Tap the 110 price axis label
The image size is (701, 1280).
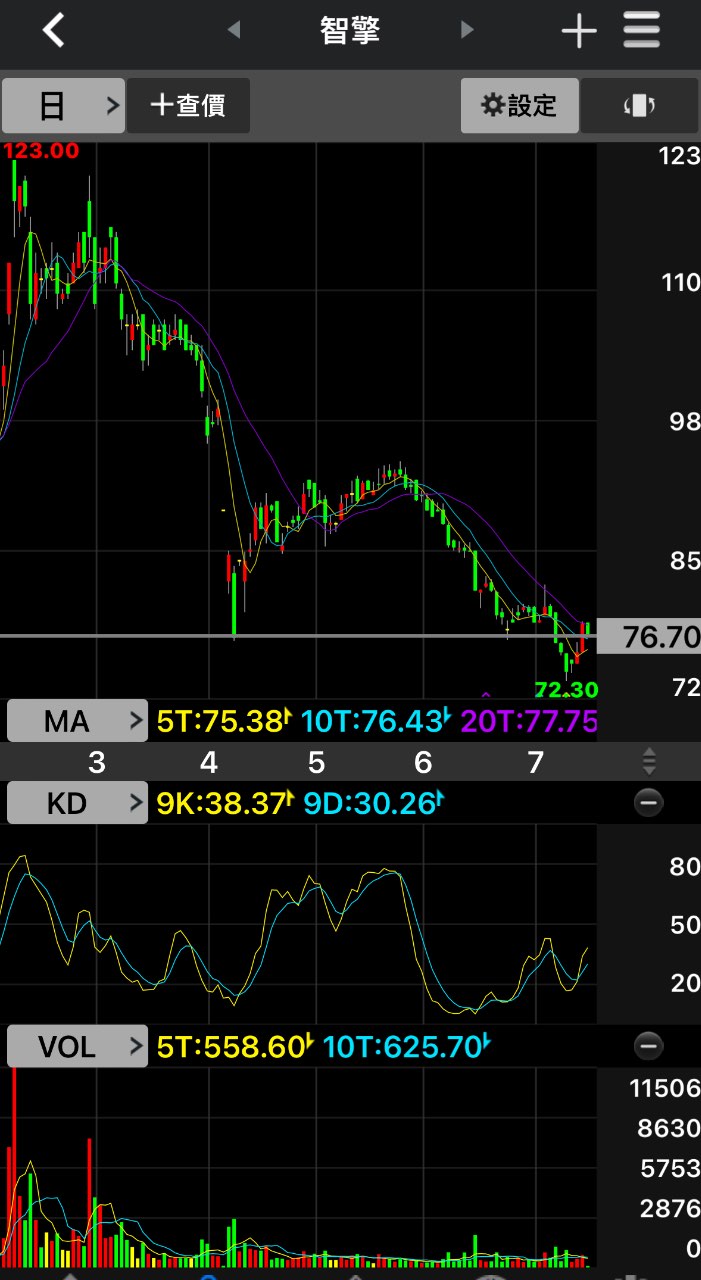point(680,283)
